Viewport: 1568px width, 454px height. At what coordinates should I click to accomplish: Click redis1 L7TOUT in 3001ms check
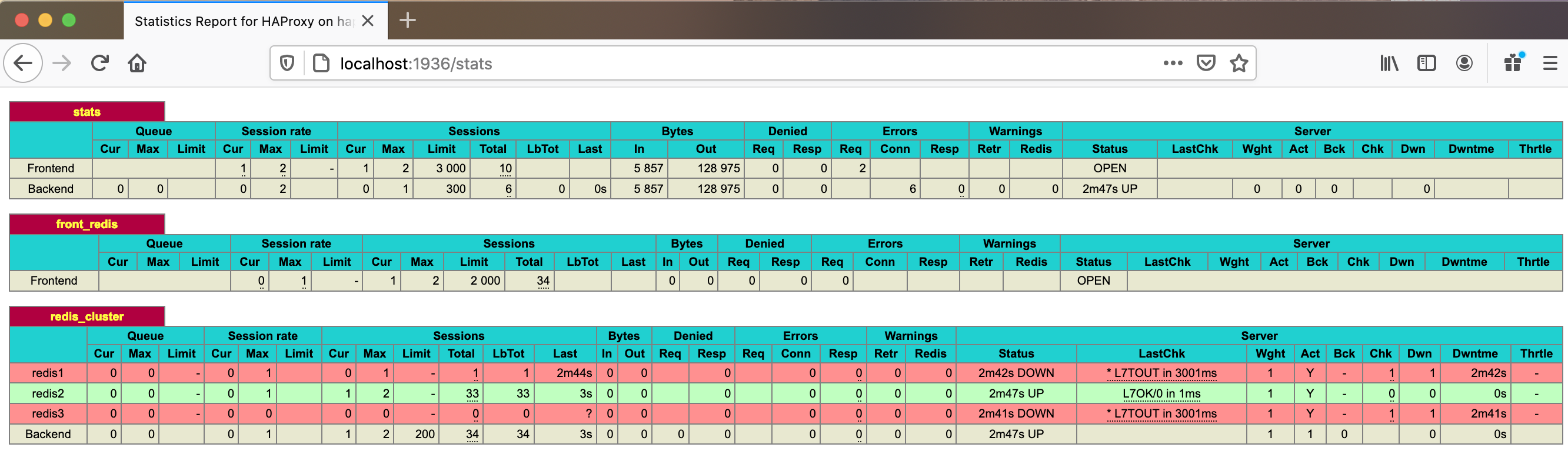tap(1161, 373)
